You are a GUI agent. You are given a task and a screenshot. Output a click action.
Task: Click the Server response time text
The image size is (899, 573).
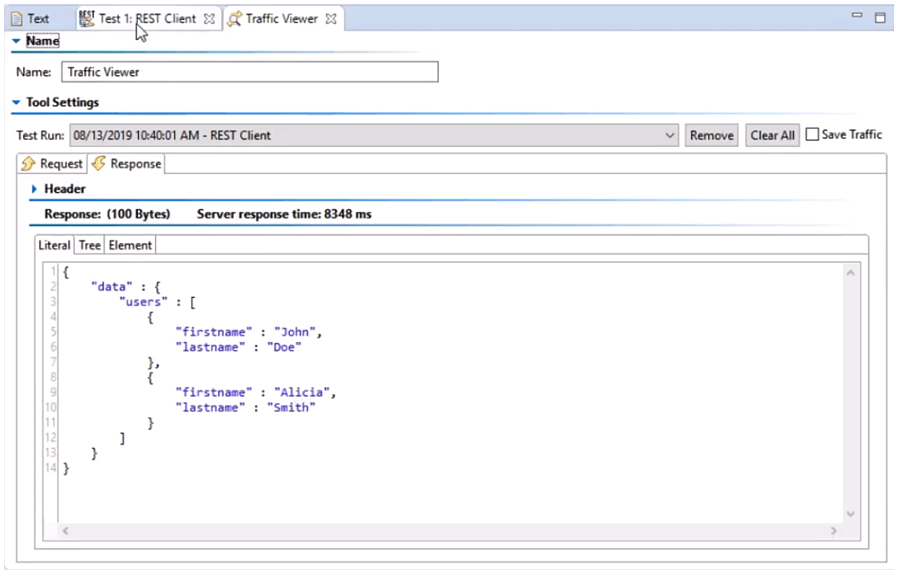284,215
